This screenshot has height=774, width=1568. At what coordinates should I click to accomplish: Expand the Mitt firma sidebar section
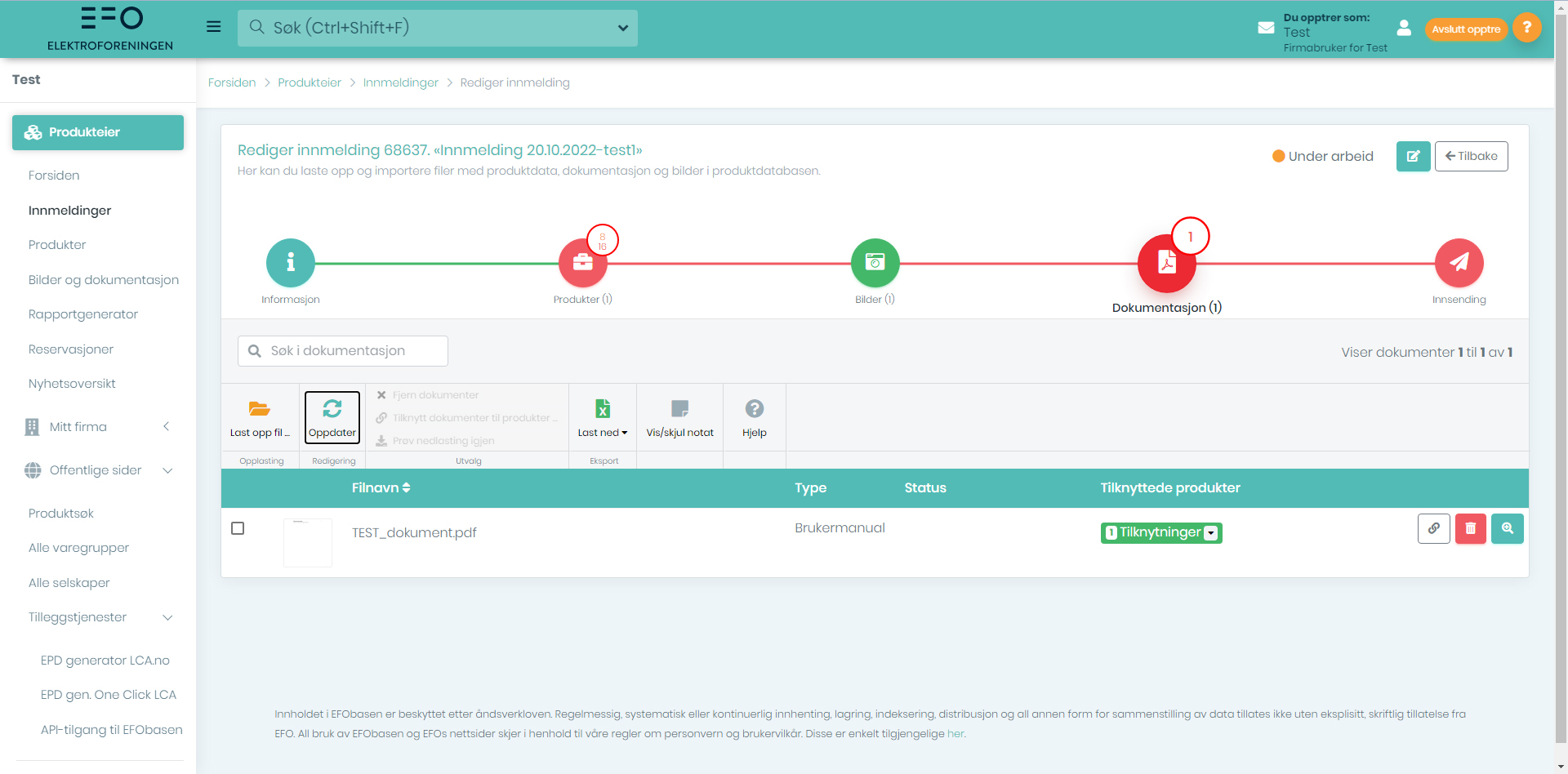click(x=98, y=427)
